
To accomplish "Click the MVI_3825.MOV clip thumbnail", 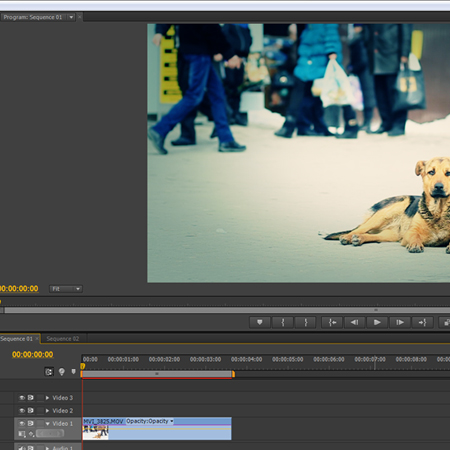I will [x=96, y=432].
